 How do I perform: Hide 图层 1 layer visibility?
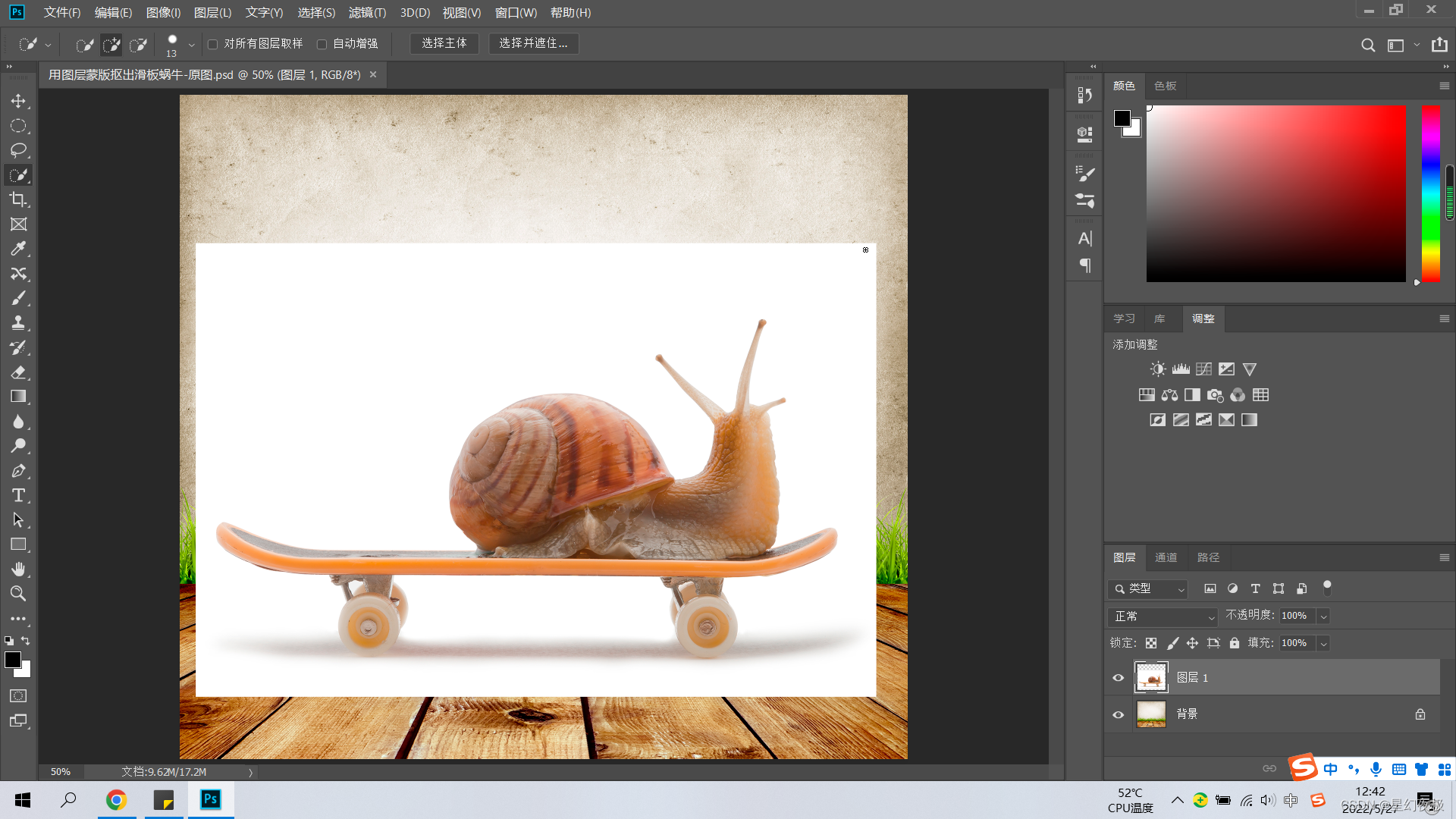pos(1118,678)
